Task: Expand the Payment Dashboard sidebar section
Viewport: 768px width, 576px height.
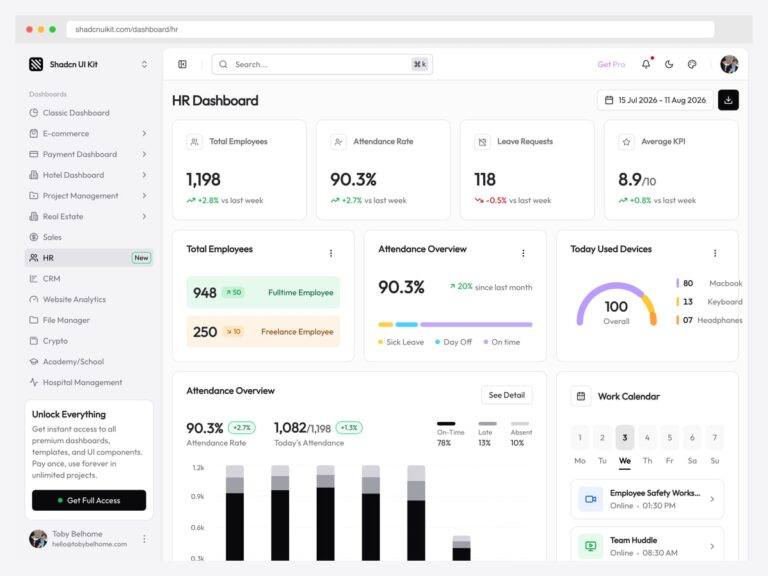Action: [89, 154]
